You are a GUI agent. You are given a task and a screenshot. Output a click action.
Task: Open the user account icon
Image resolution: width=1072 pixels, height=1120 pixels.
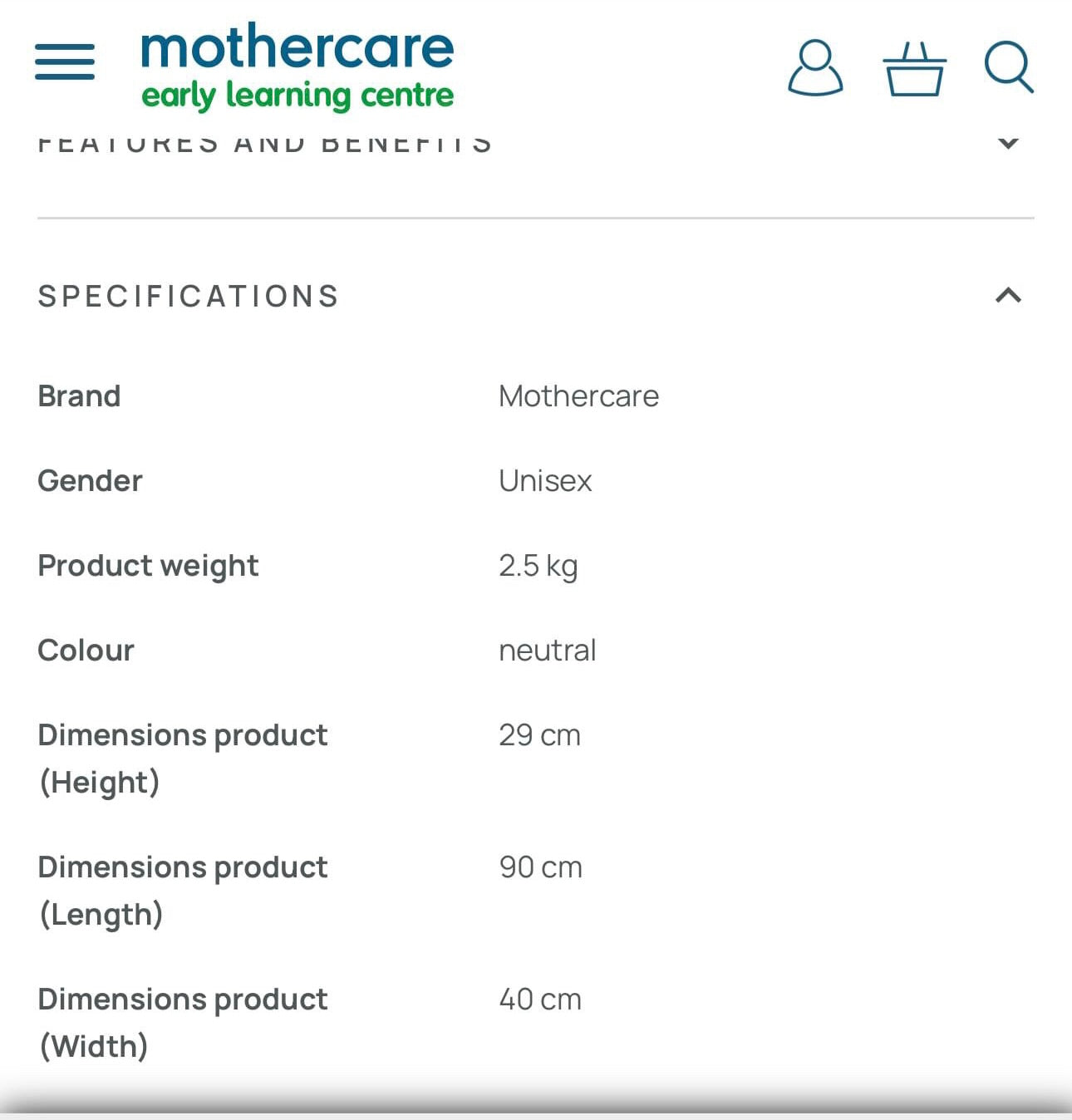pos(815,67)
